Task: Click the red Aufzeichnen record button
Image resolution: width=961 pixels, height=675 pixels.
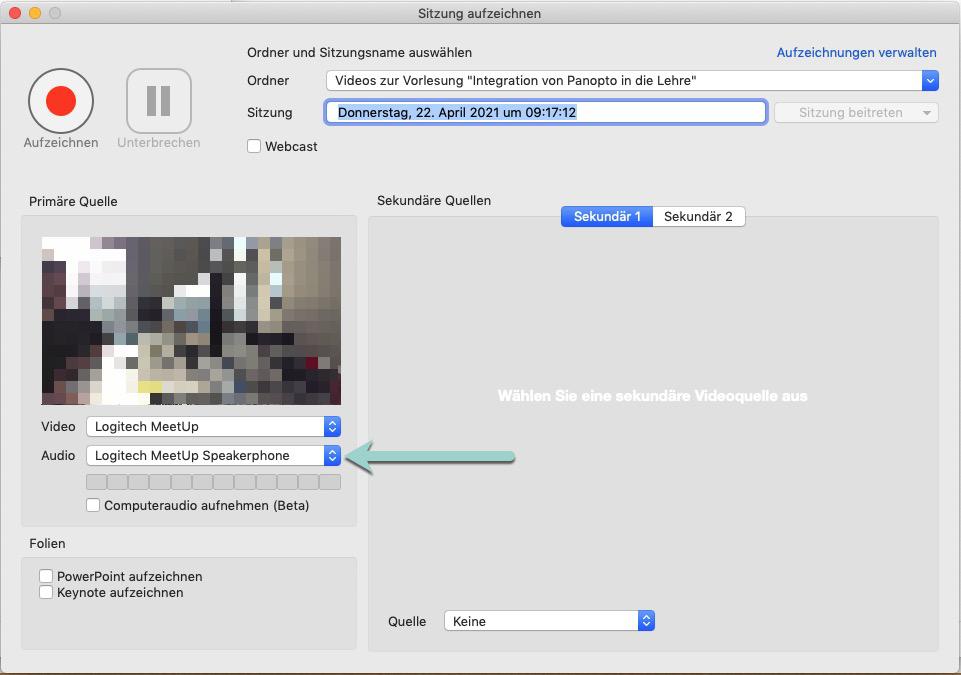Action: click(x=61, y=100)
